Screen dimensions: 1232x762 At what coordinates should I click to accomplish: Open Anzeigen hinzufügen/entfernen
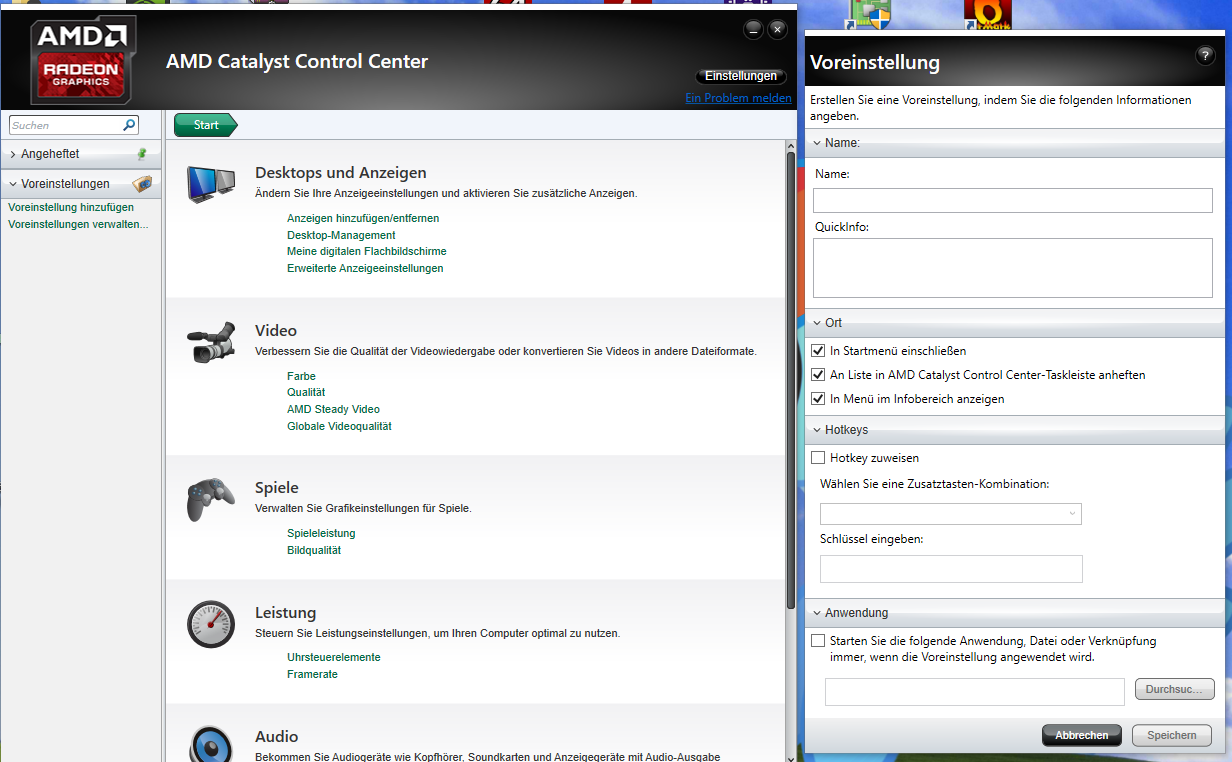tap(363, 218)
